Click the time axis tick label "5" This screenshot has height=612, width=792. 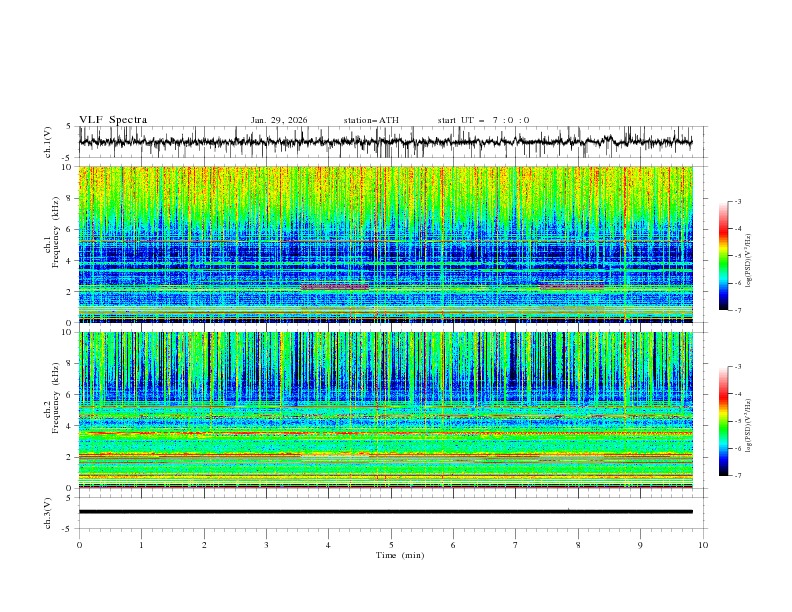(x=391, y=545)
